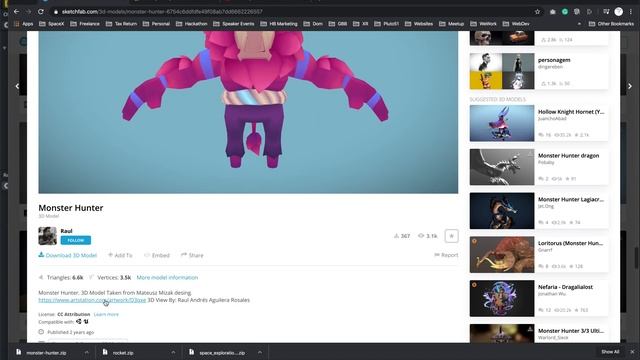Open the Meetup bookmarks folder

click(x=451, y=24)
